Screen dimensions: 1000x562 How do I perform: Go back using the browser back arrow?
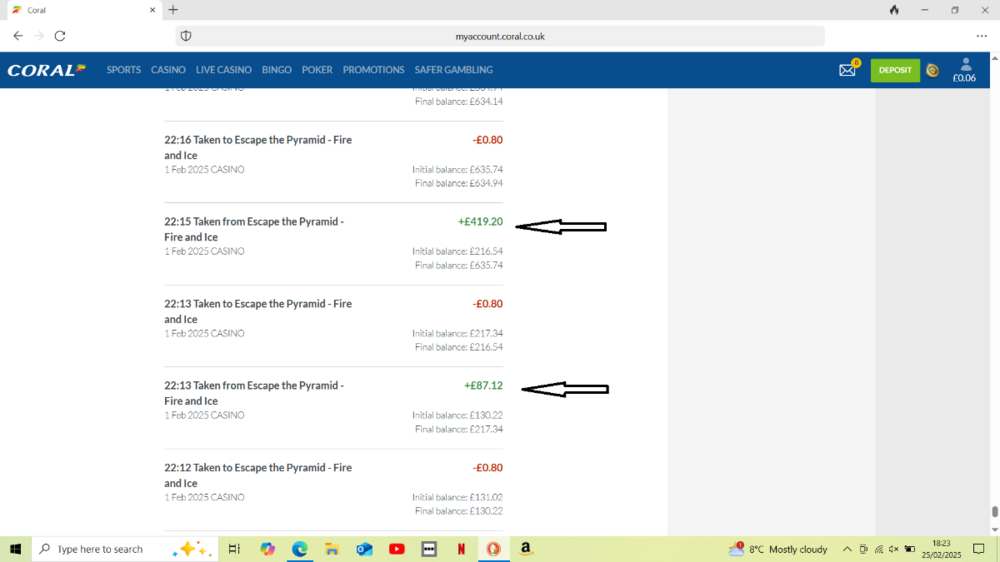(18, 36)
